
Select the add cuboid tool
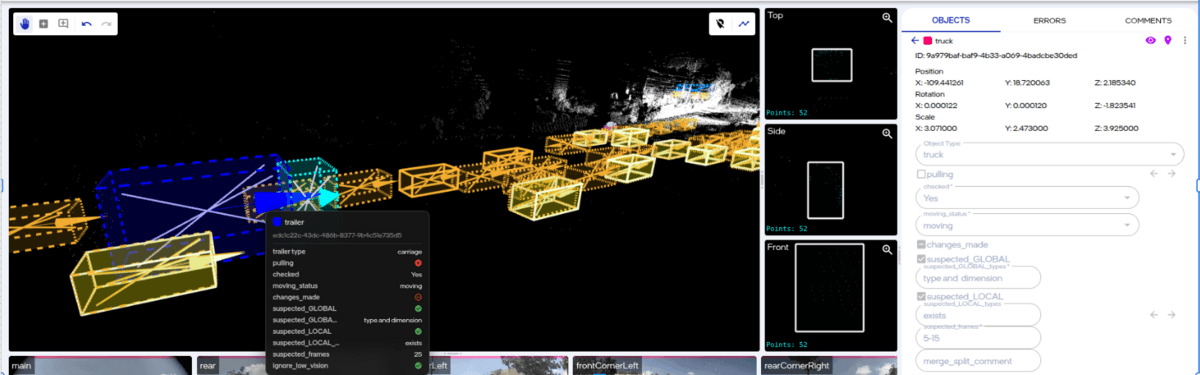(x=44, y=23)
